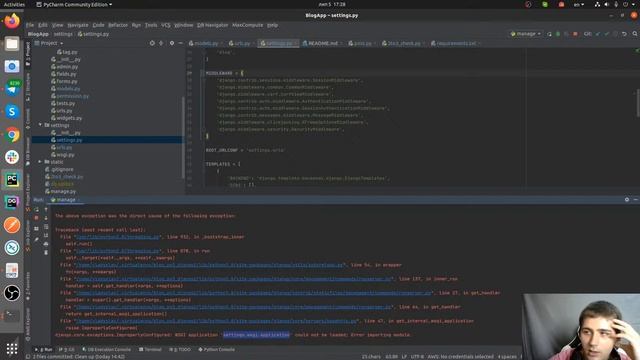Hide the Project panel with minus icon
The height and width of the screenshot is (360, 640).
(x=180, y=43)
